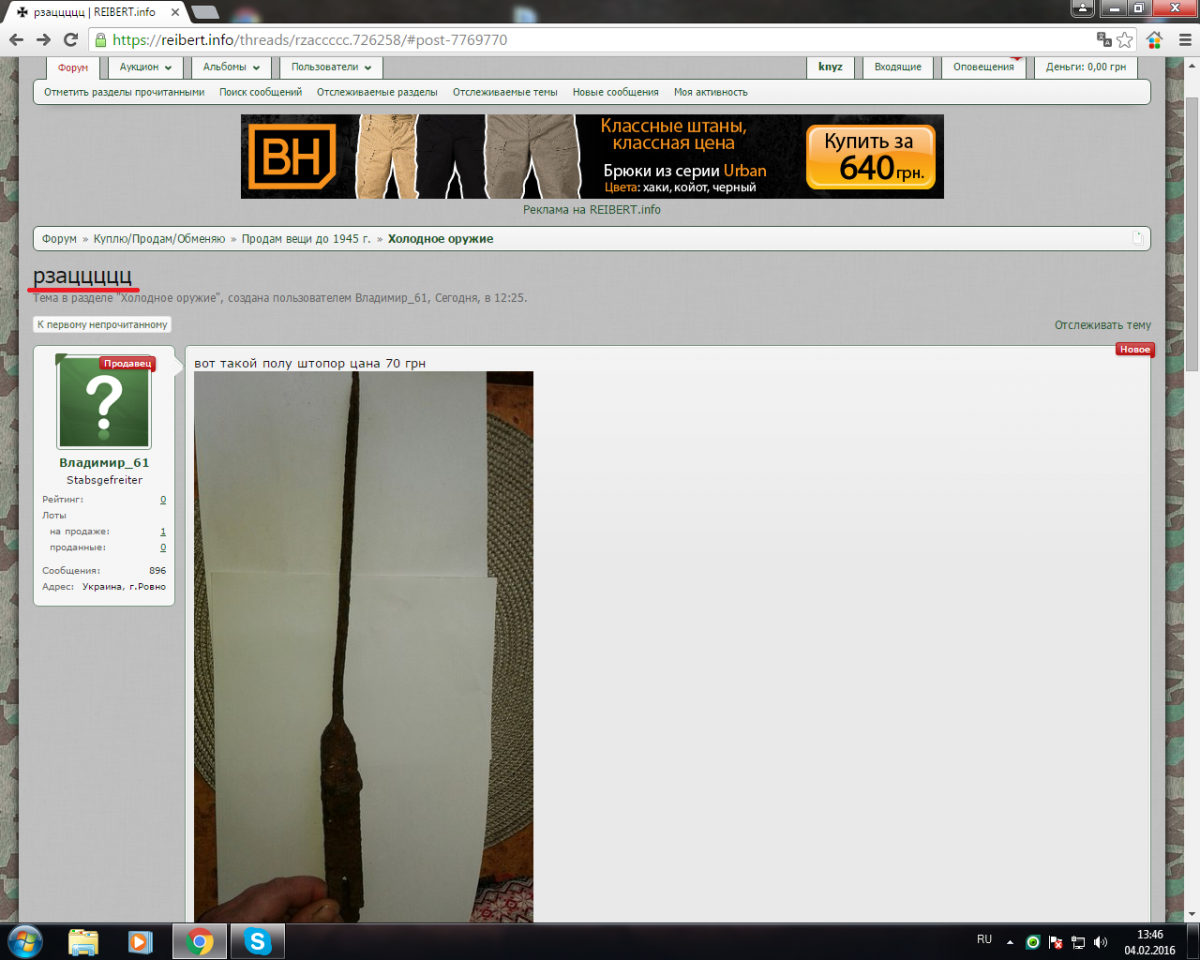Go back with browser back arrow
Image resolution: width=1200 pixels, height=960 pixels.
(x=16, y=40)
